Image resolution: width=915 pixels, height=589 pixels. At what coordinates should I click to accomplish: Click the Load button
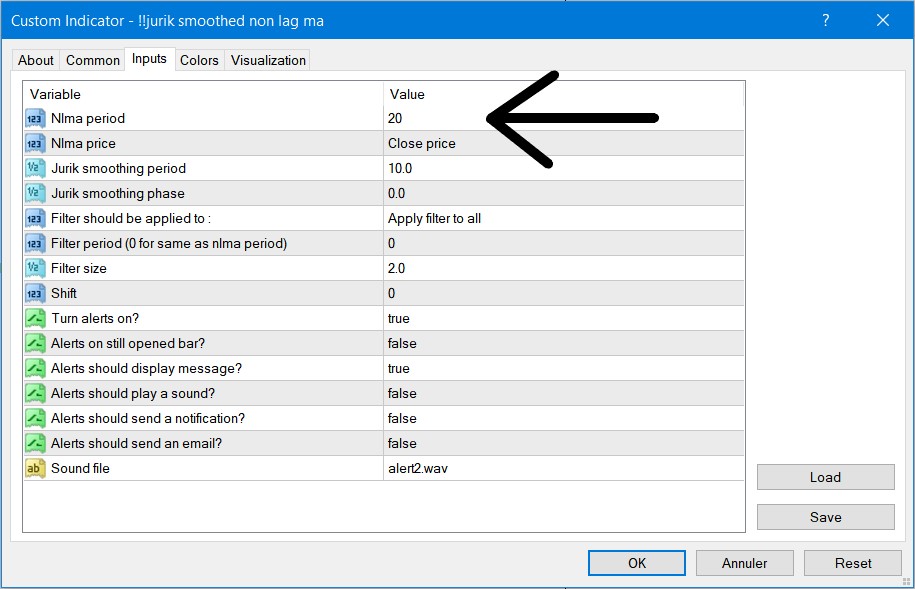coord(825,477)
